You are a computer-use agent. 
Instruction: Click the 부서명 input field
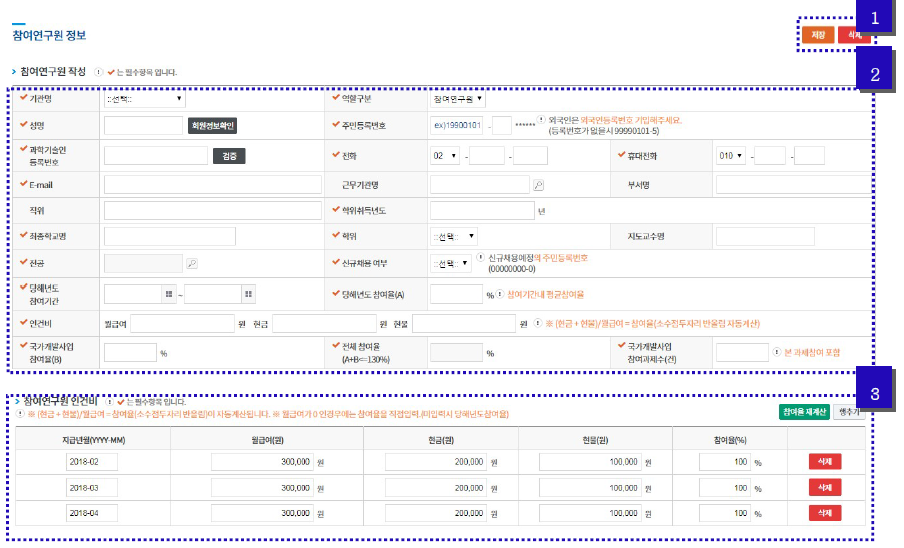793,184
